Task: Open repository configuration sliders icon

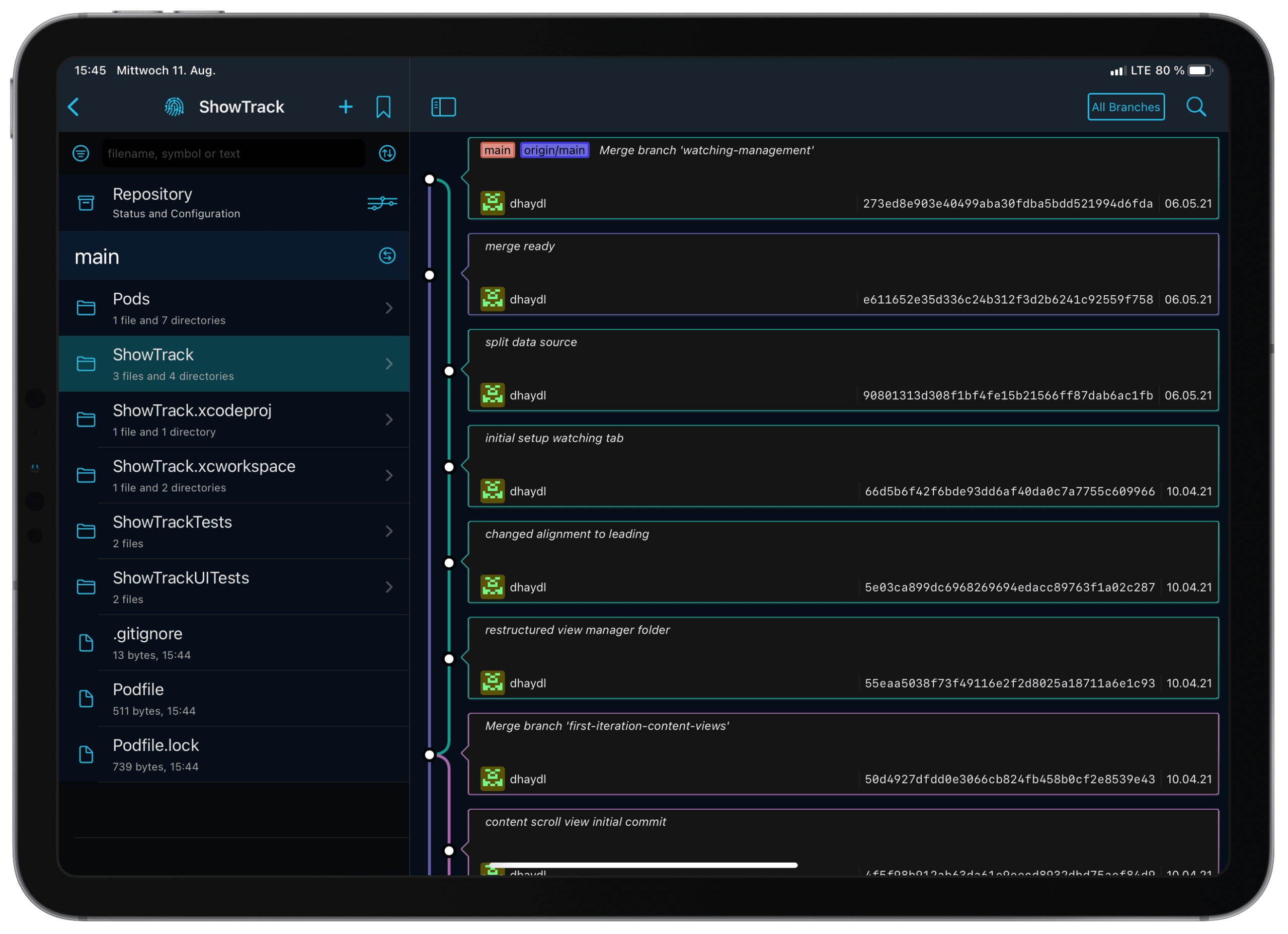Action: [382, 203]
